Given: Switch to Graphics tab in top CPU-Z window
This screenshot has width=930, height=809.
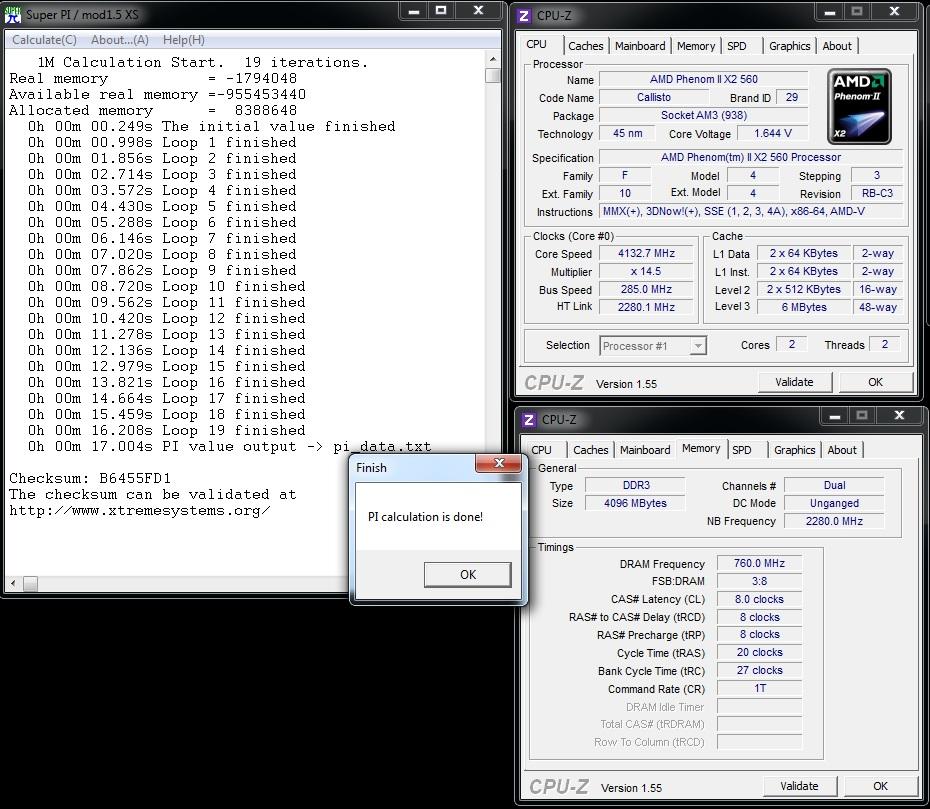Looking at the screenshot, I should 789,46.
